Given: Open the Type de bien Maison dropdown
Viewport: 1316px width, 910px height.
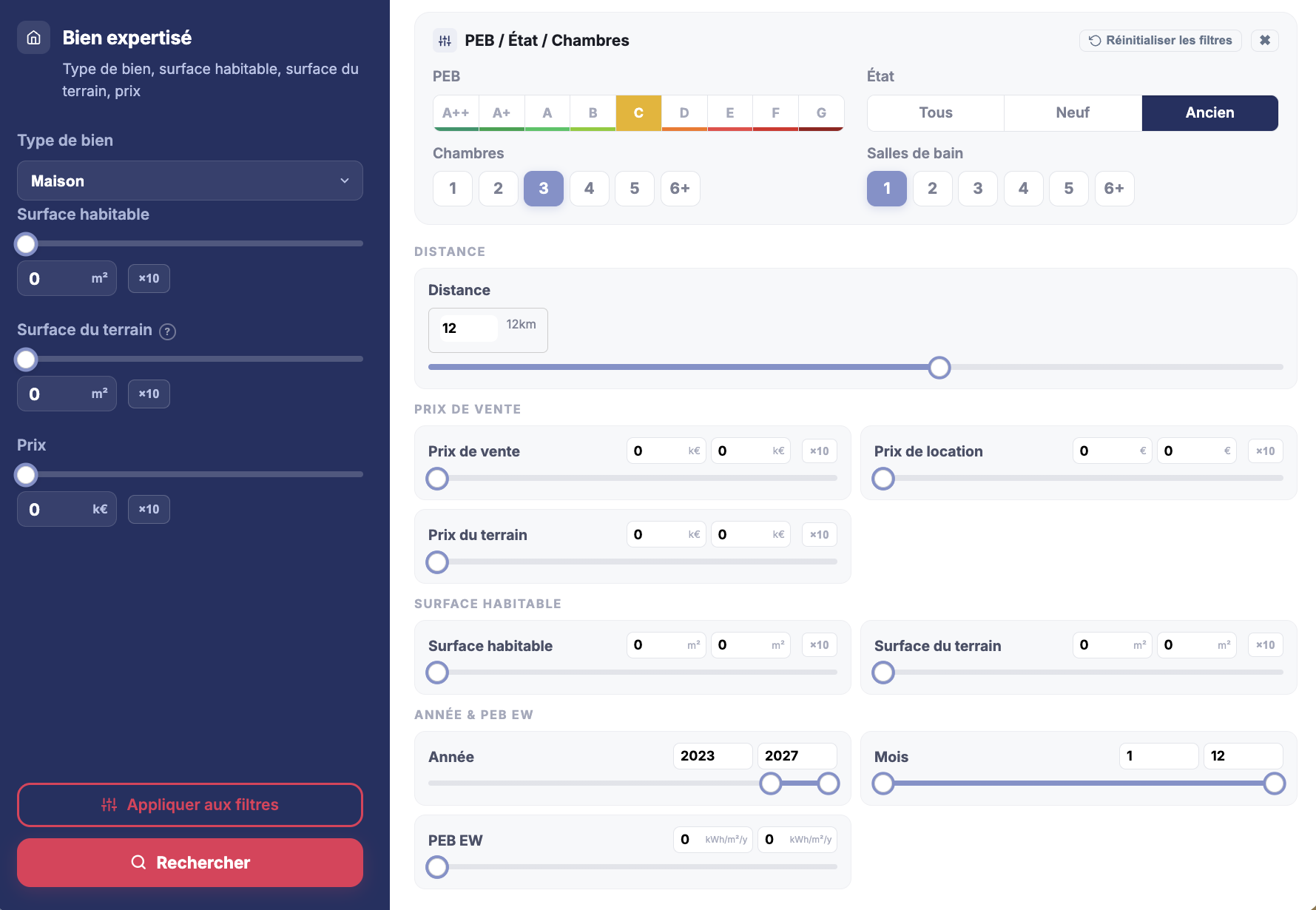Looking at the screenshot, I should 190,181.
